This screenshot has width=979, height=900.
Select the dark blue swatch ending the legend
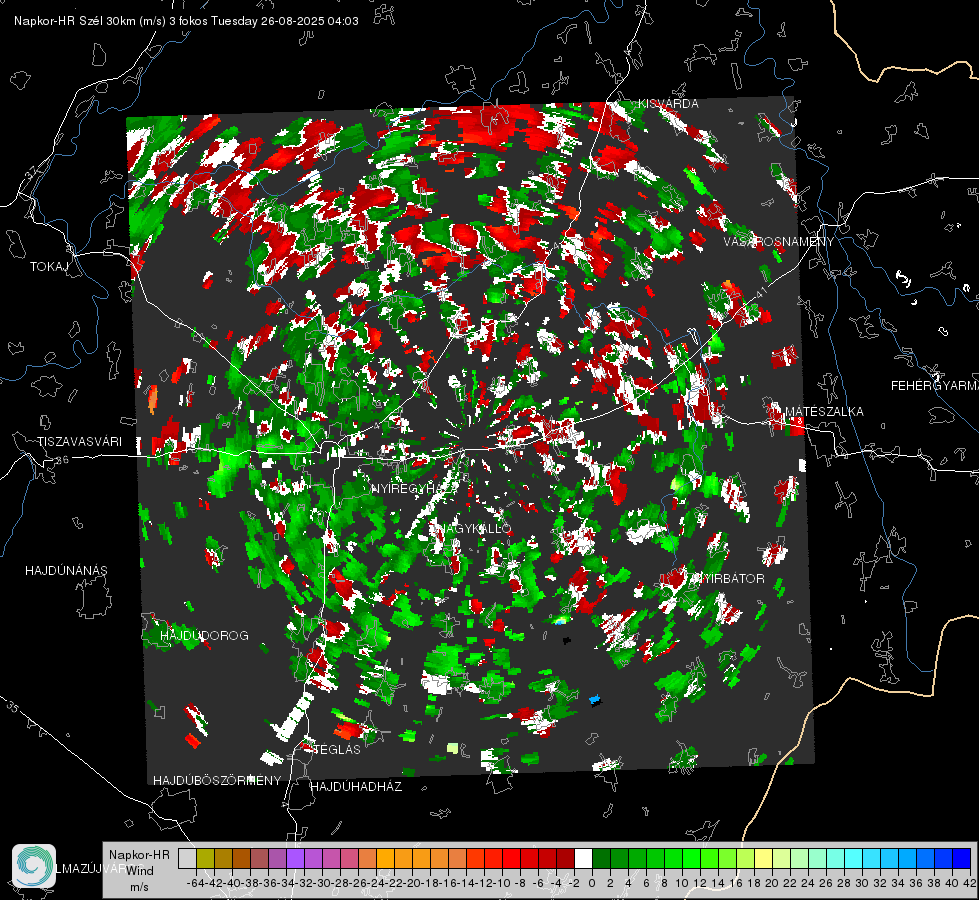click(962, 859)
